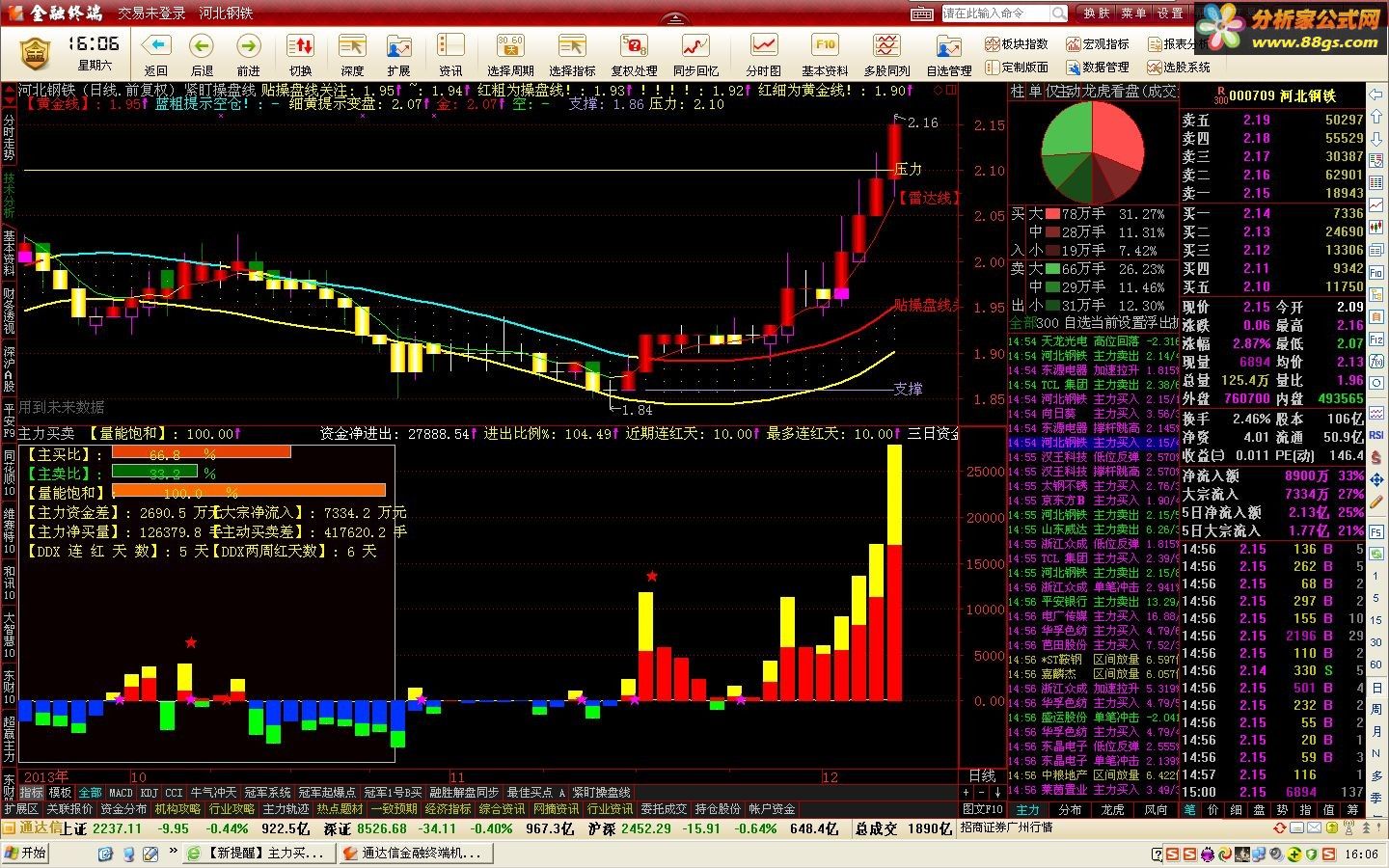The height and width of the screenshot is (868, 1389).
Task: Click the 请在此输入命令 command input field
Action: 995,14
